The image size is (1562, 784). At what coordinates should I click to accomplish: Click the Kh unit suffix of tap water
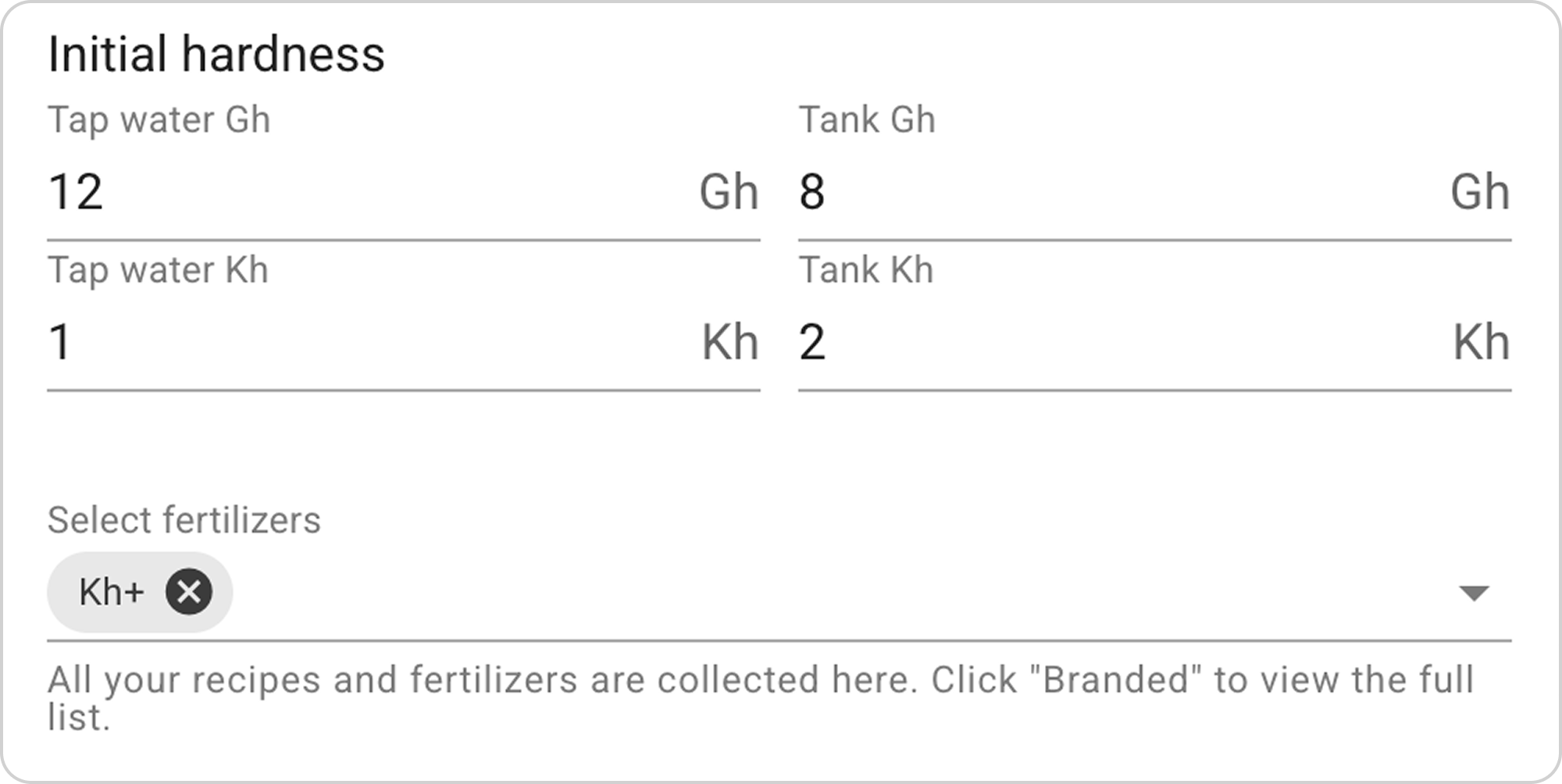pyautogui.click(x=730, y=342)
